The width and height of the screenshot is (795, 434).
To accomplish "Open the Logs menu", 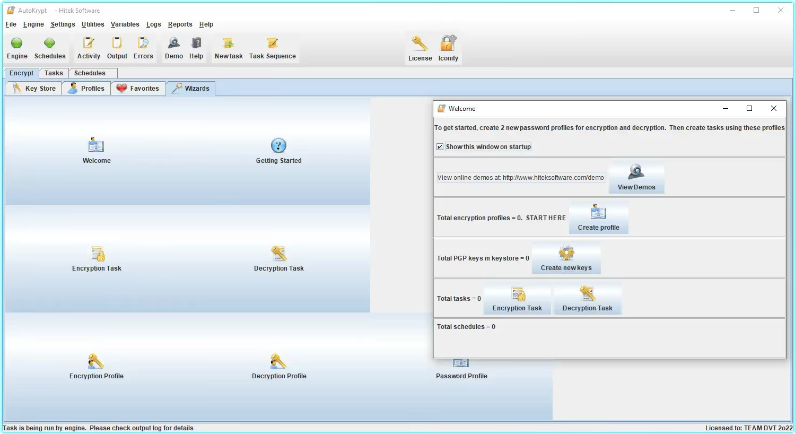I will [x=154, y=24].
